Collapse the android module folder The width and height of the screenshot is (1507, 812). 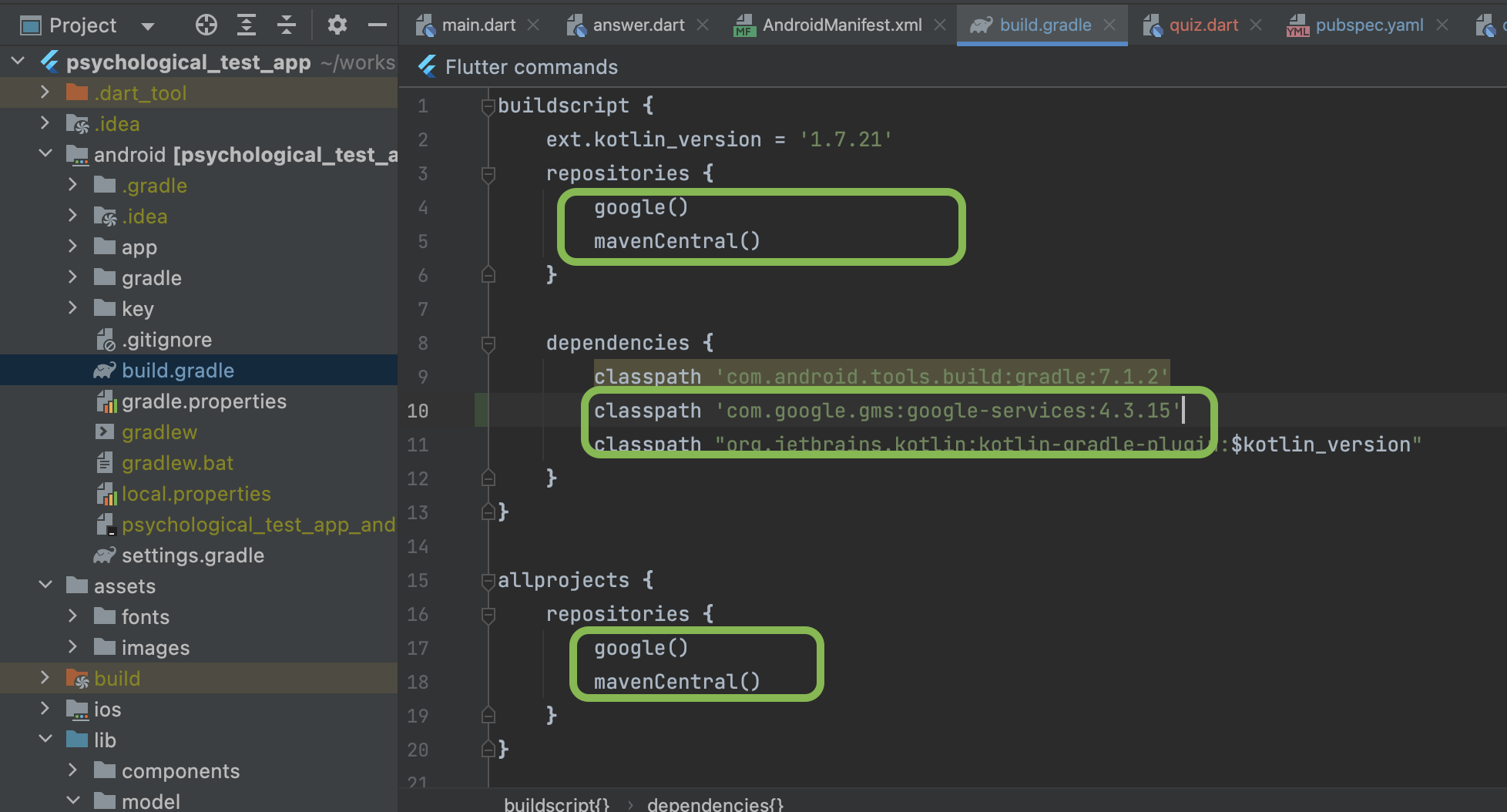point(45,154)
